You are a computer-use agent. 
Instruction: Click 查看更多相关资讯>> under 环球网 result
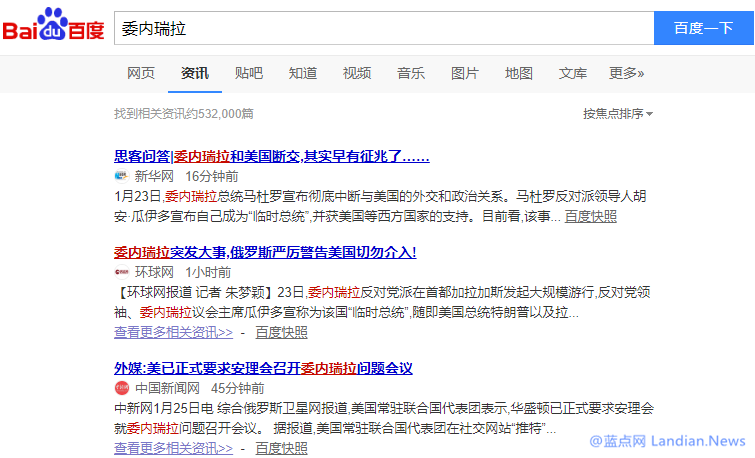click(173, 332)
